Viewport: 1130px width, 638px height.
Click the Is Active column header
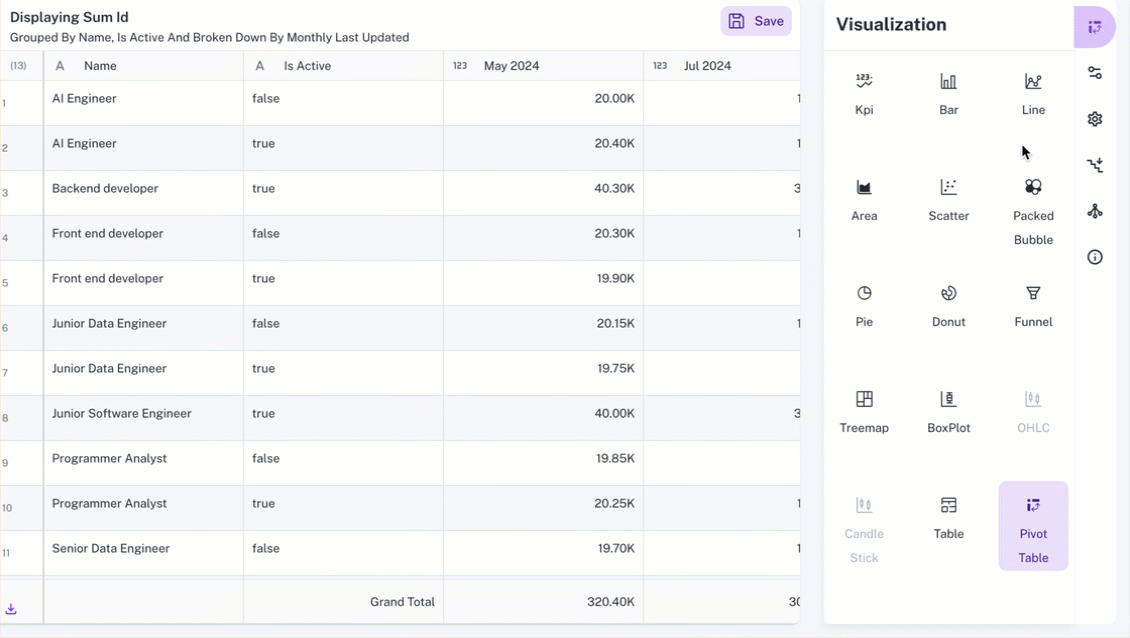point(343,66)
